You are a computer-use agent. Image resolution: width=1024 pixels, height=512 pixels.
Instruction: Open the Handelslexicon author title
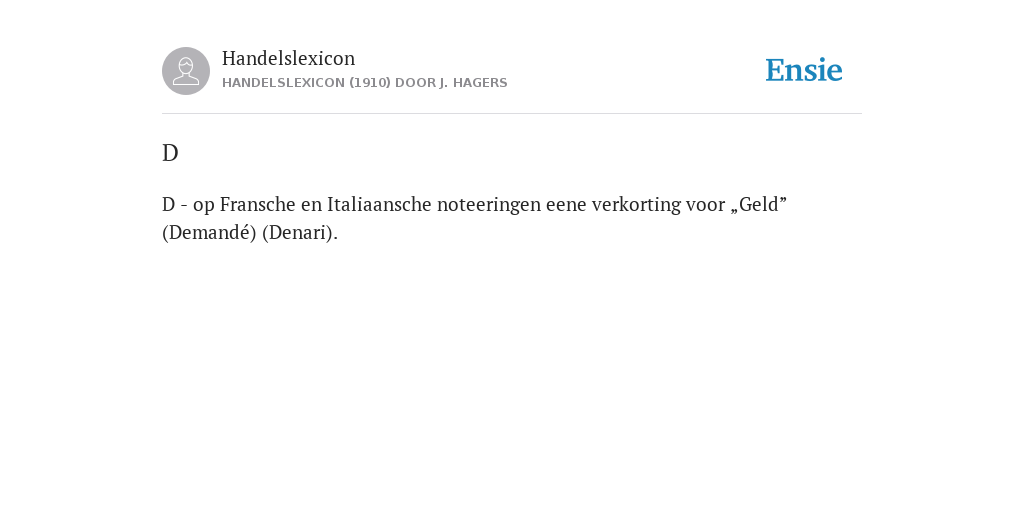pyautogui.click(x=289, y=58)
